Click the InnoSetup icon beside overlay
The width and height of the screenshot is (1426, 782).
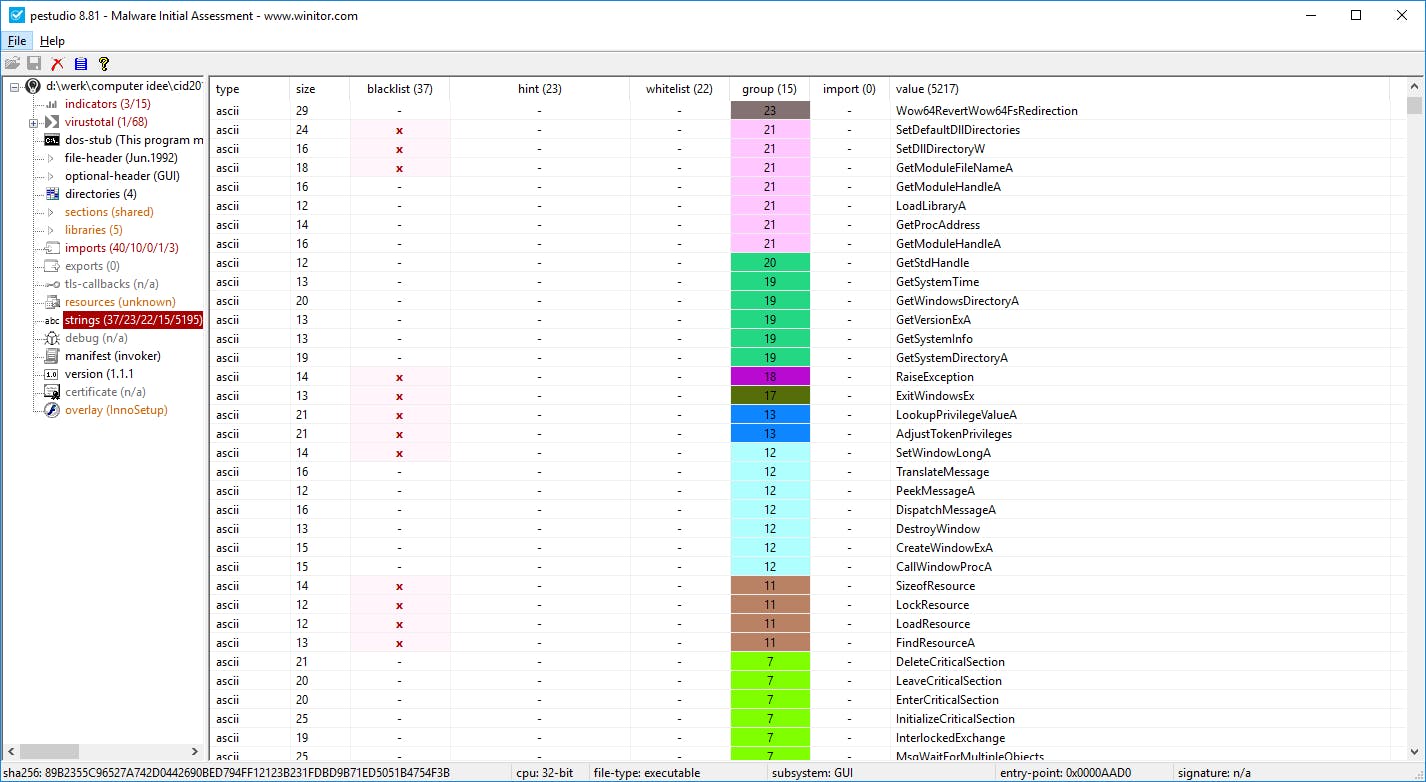click(x=51, y=410)
